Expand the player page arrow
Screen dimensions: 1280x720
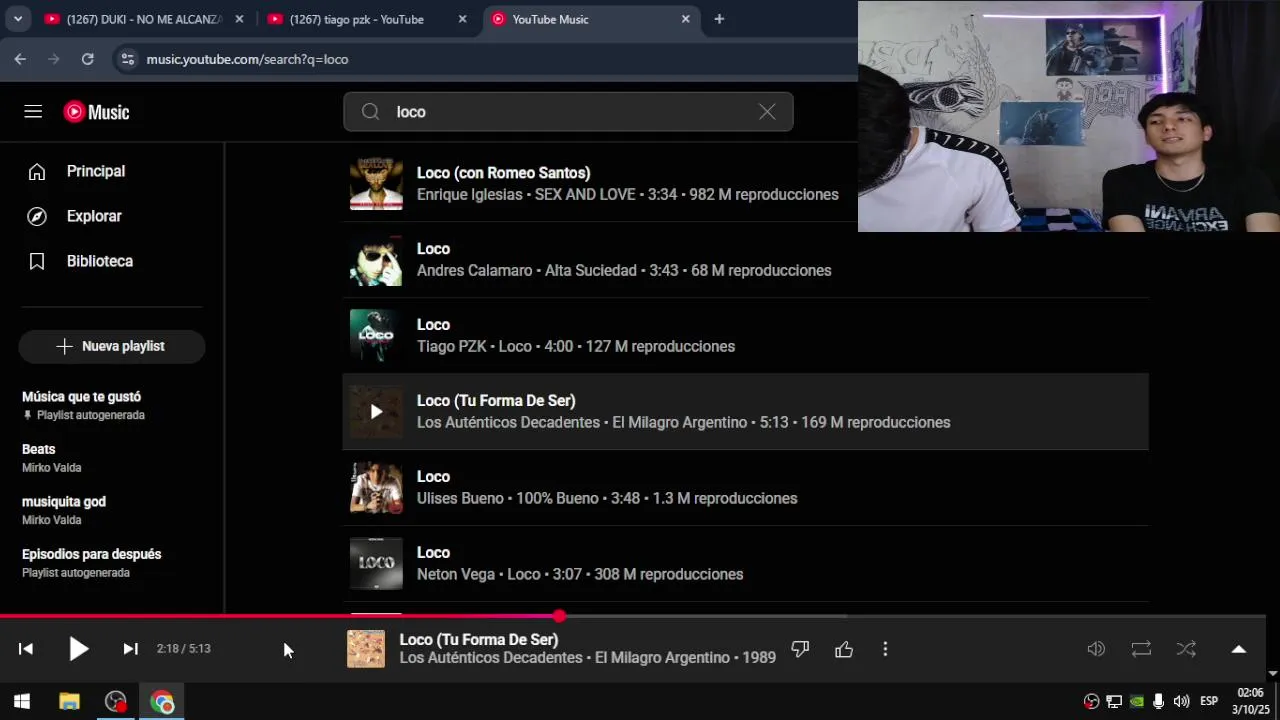click(1239, 649)
